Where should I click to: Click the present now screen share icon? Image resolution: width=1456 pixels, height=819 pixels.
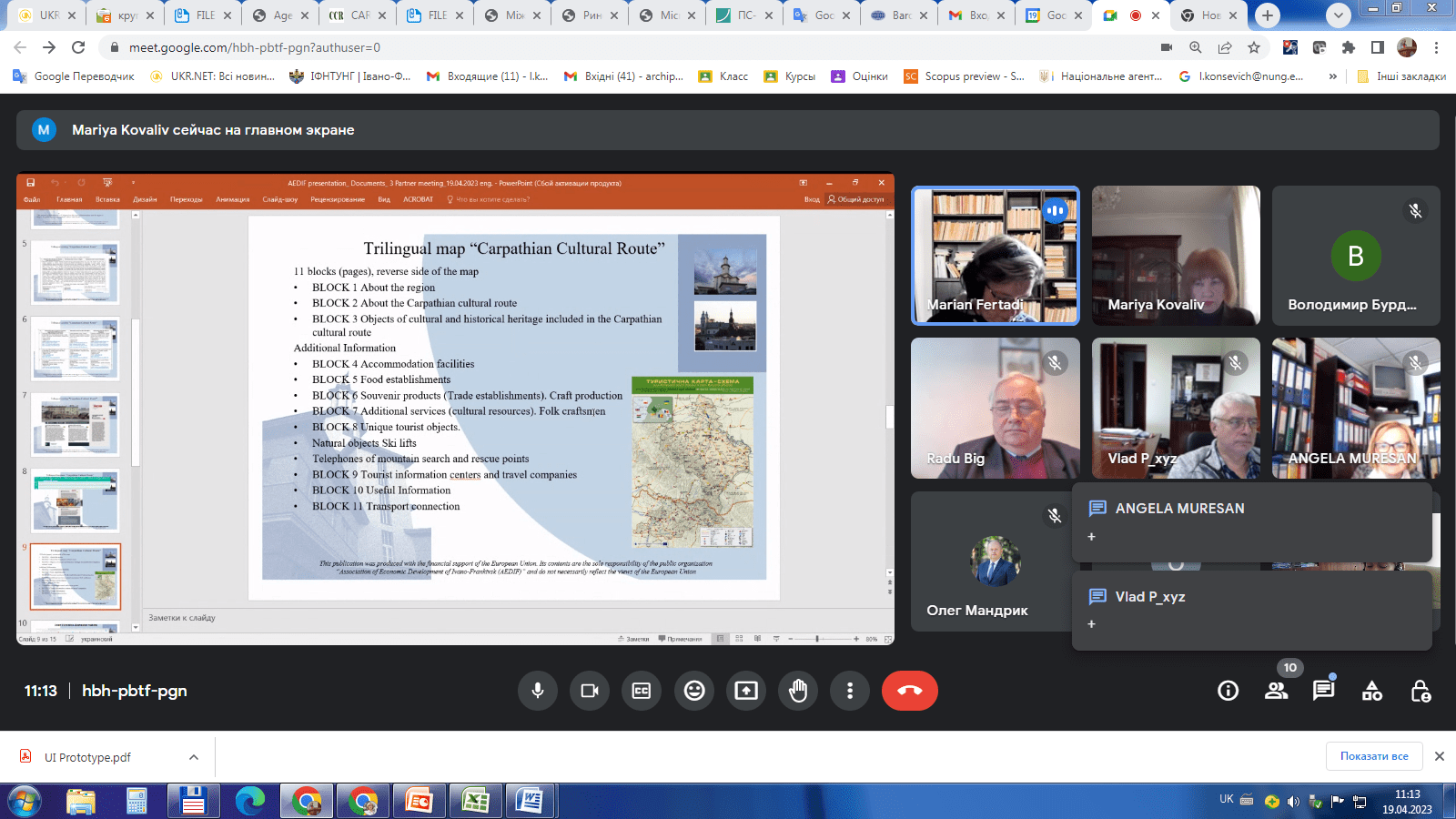click(746, 691)
